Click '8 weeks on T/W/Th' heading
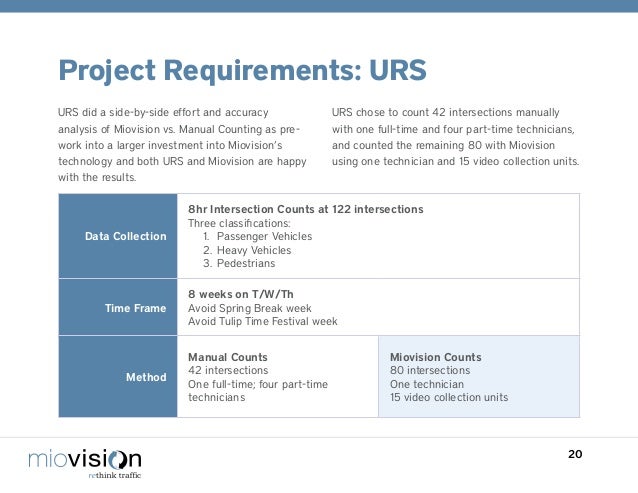 240,294
